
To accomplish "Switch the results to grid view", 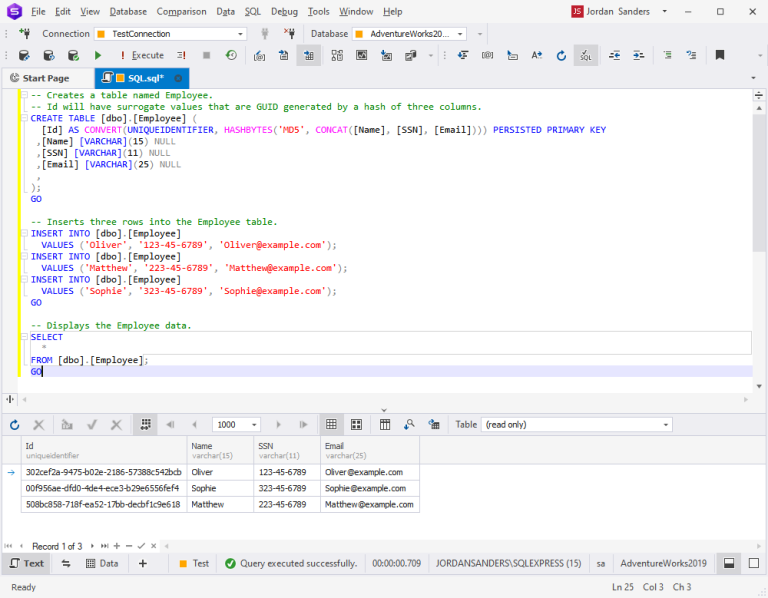I will (331, 425).
